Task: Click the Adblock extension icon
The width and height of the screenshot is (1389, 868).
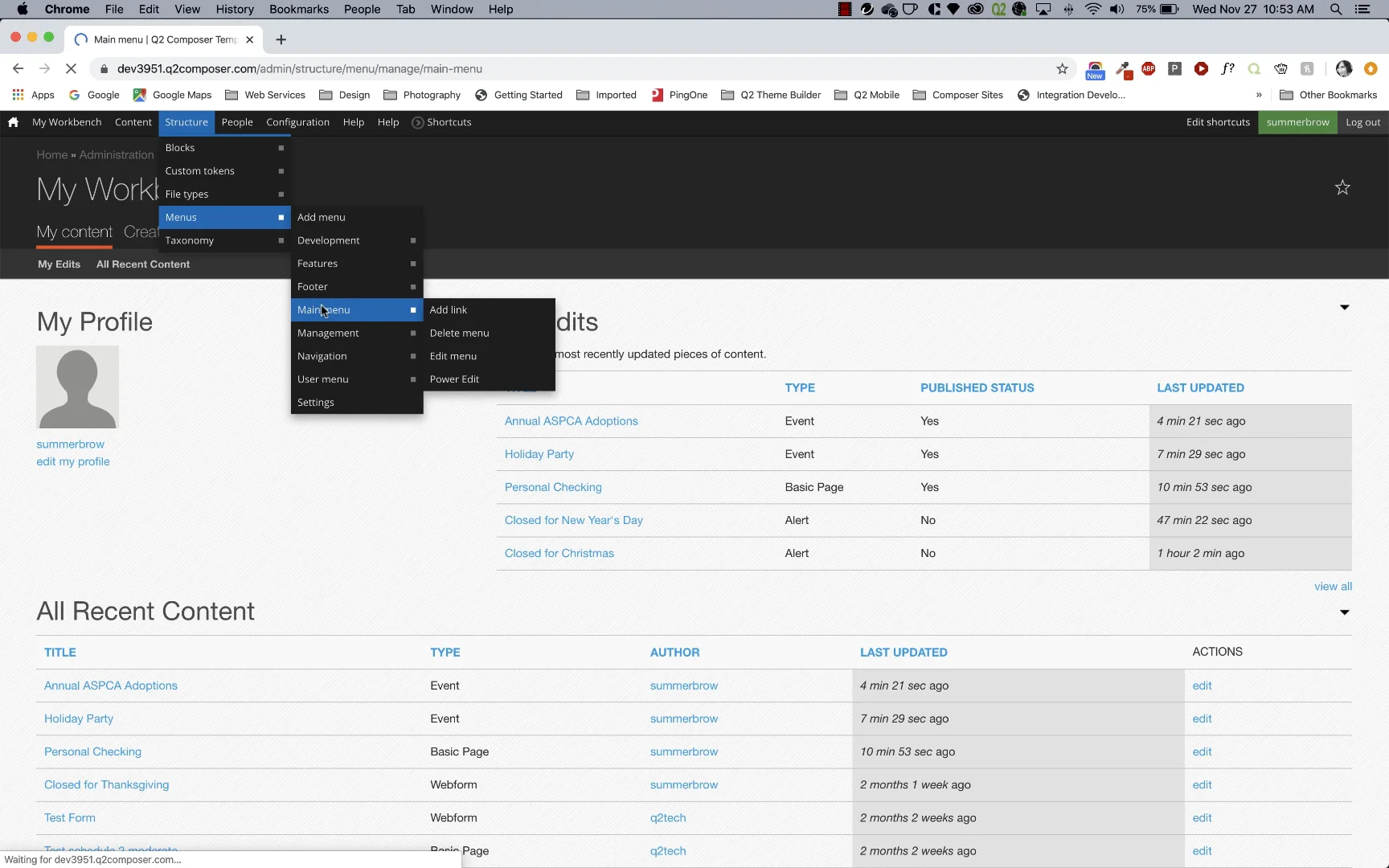Action: tap(1148, 69)
